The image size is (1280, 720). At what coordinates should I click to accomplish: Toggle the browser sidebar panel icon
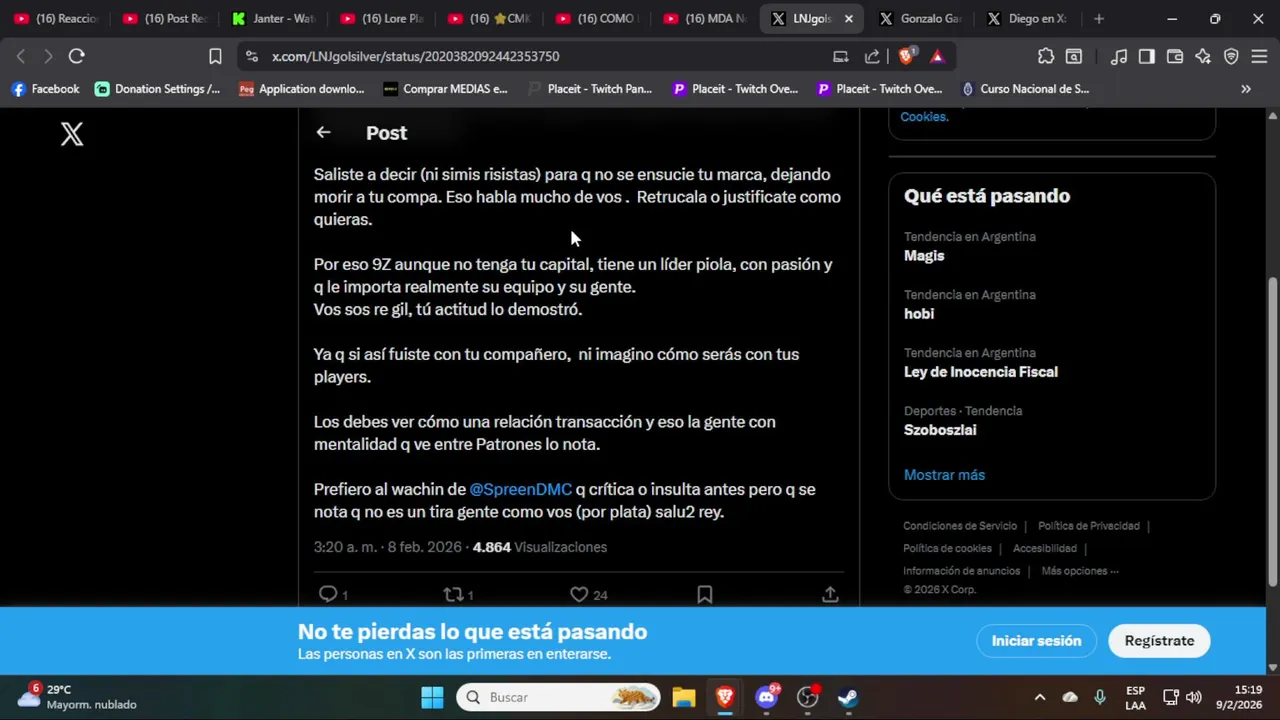coord(1147,56)
